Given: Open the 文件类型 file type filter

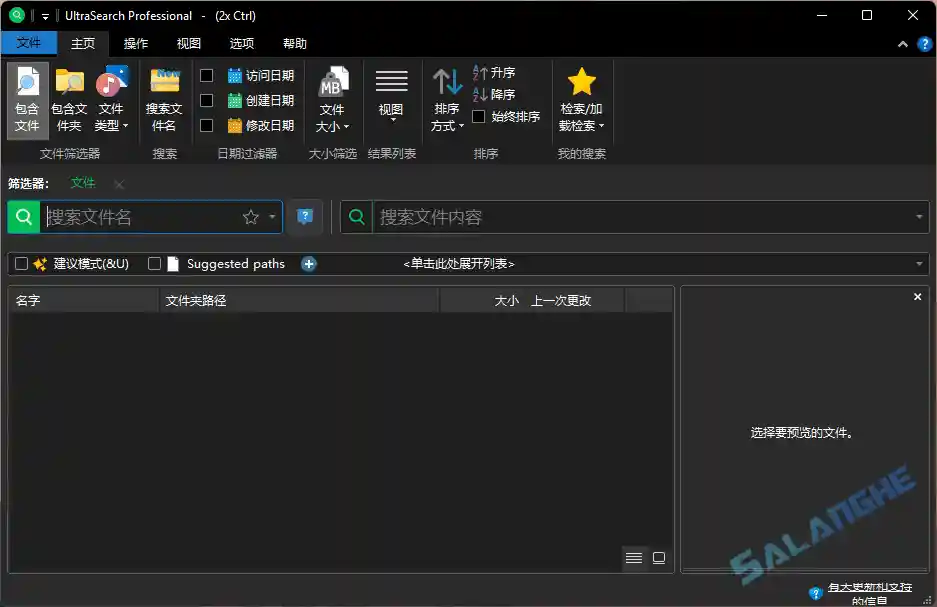Looking at the screenshot, I should 111,97.
